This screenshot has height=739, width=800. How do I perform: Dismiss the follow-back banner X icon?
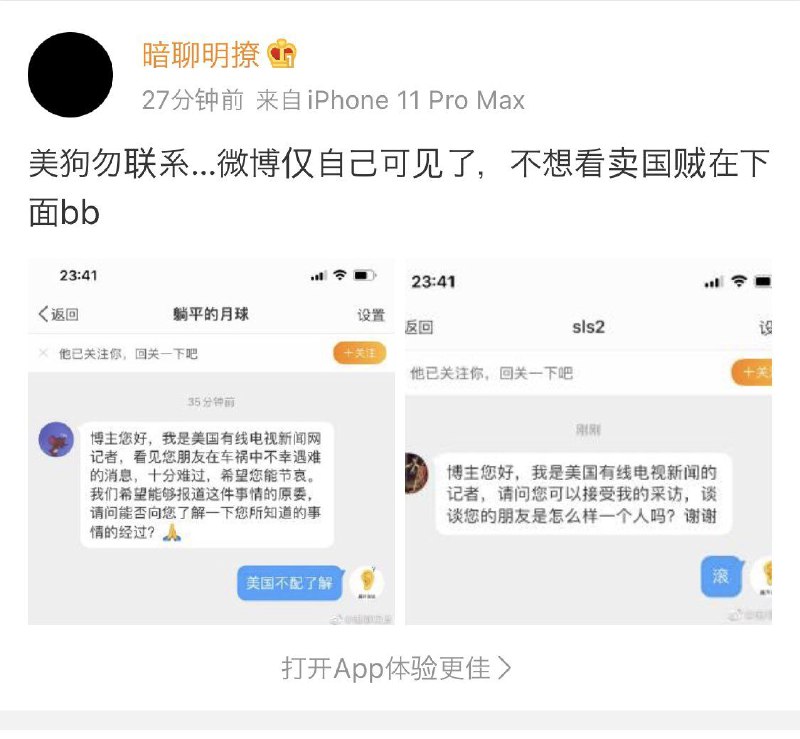tap(43, 353)
